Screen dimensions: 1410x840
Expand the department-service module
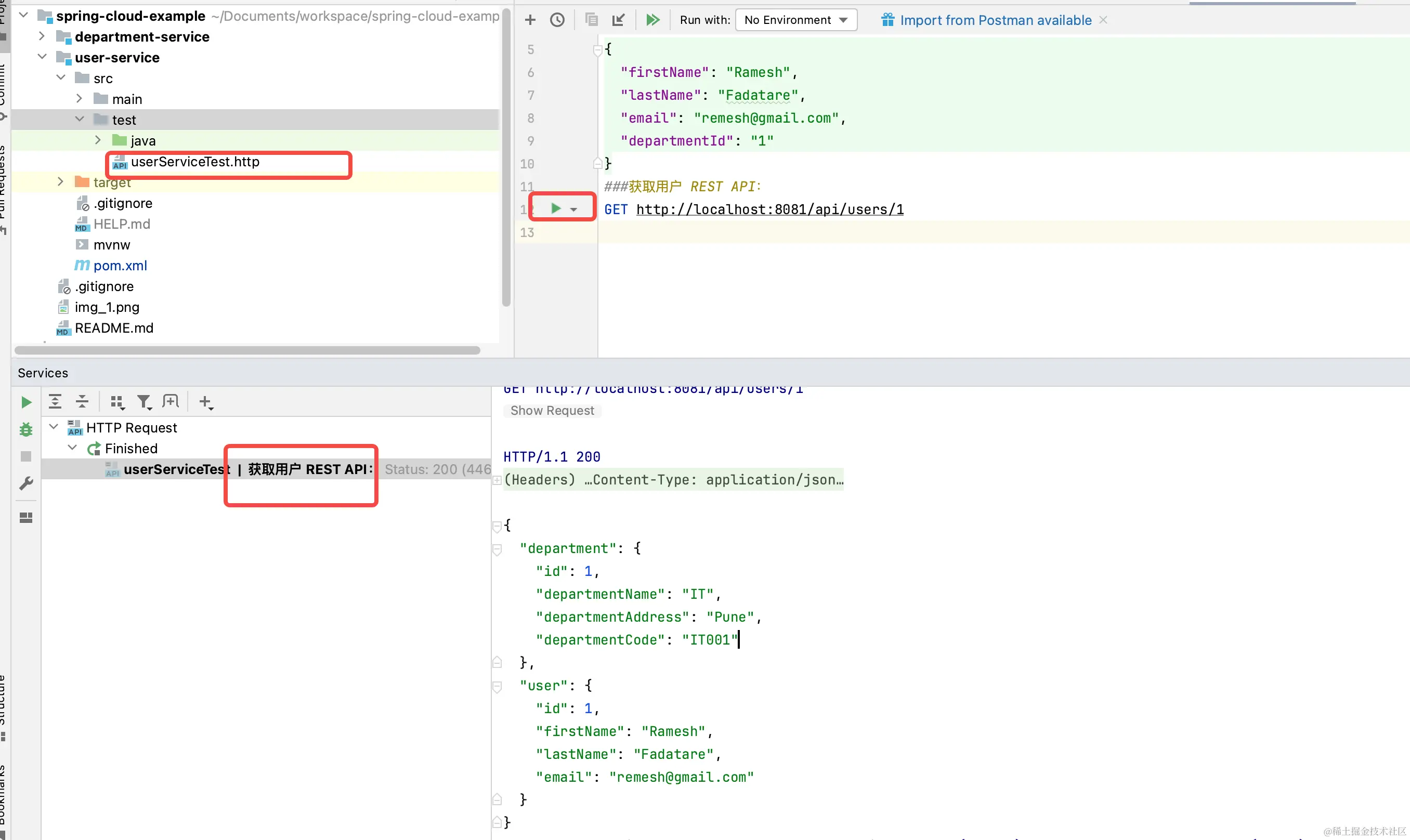42,36
